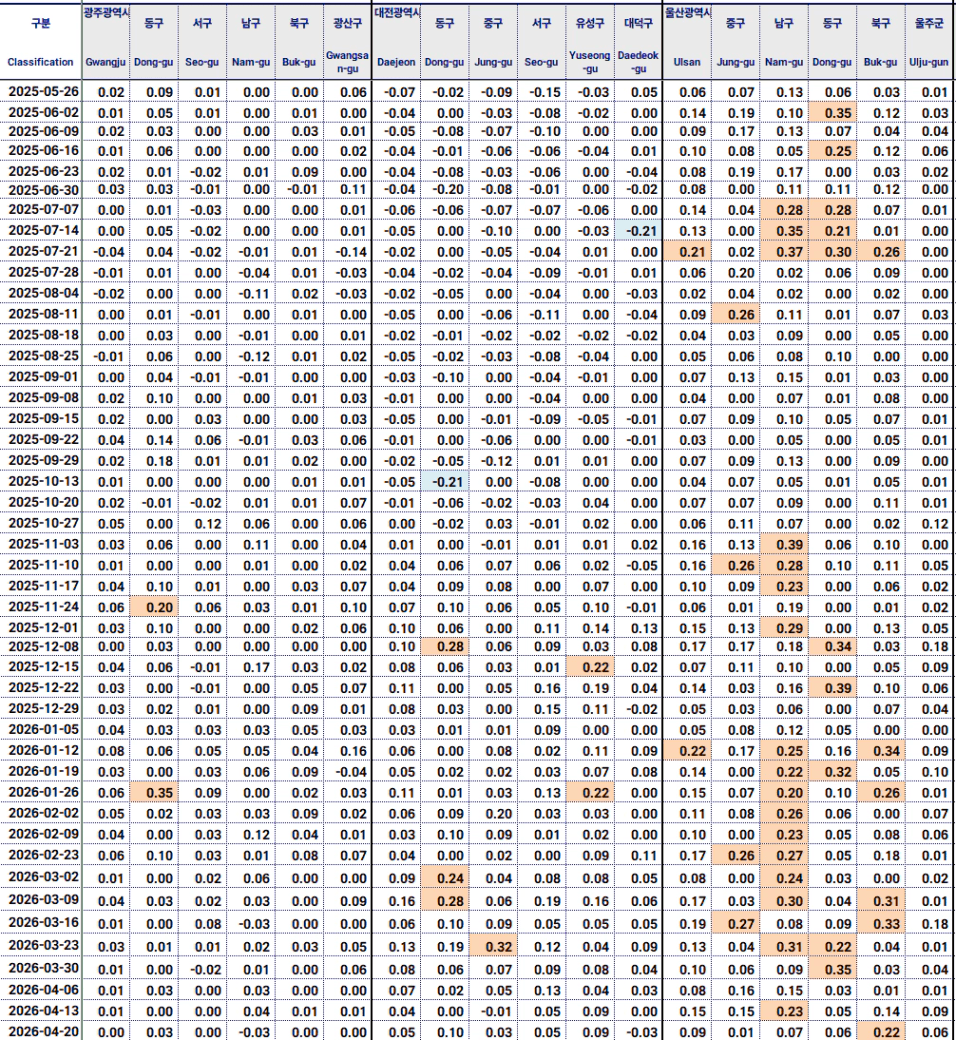Select the 2025-12-29 date cell
The width and height of the screenshot is (956, 1040).
[x=43, y=708]
